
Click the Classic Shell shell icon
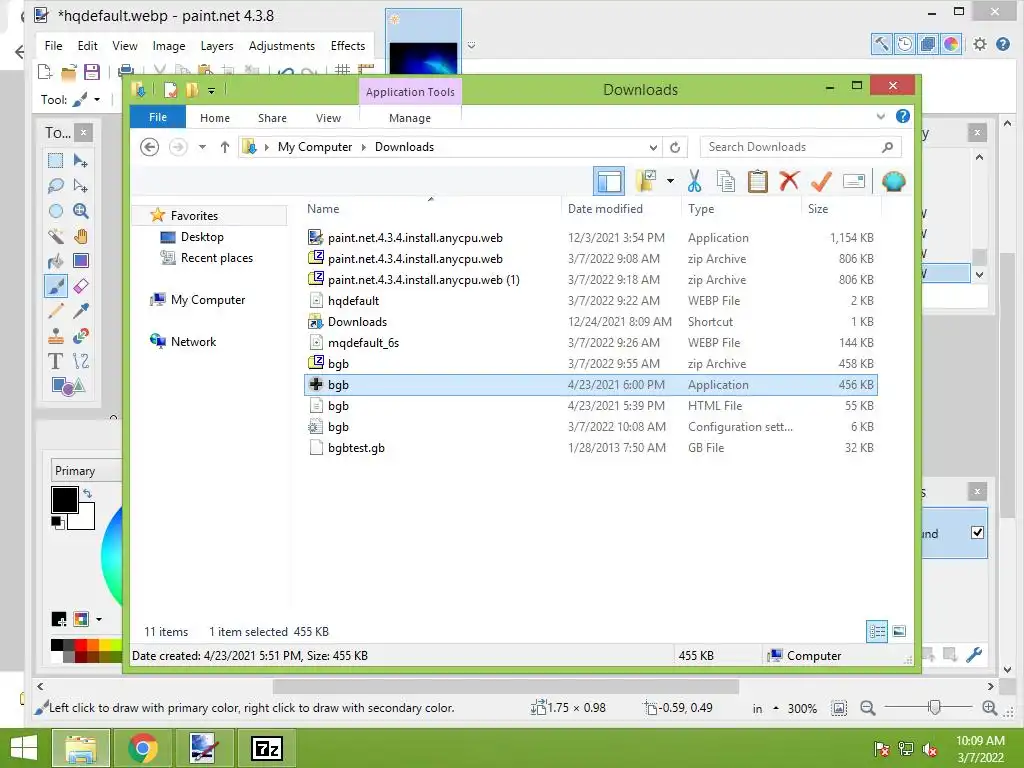point(893,182)
